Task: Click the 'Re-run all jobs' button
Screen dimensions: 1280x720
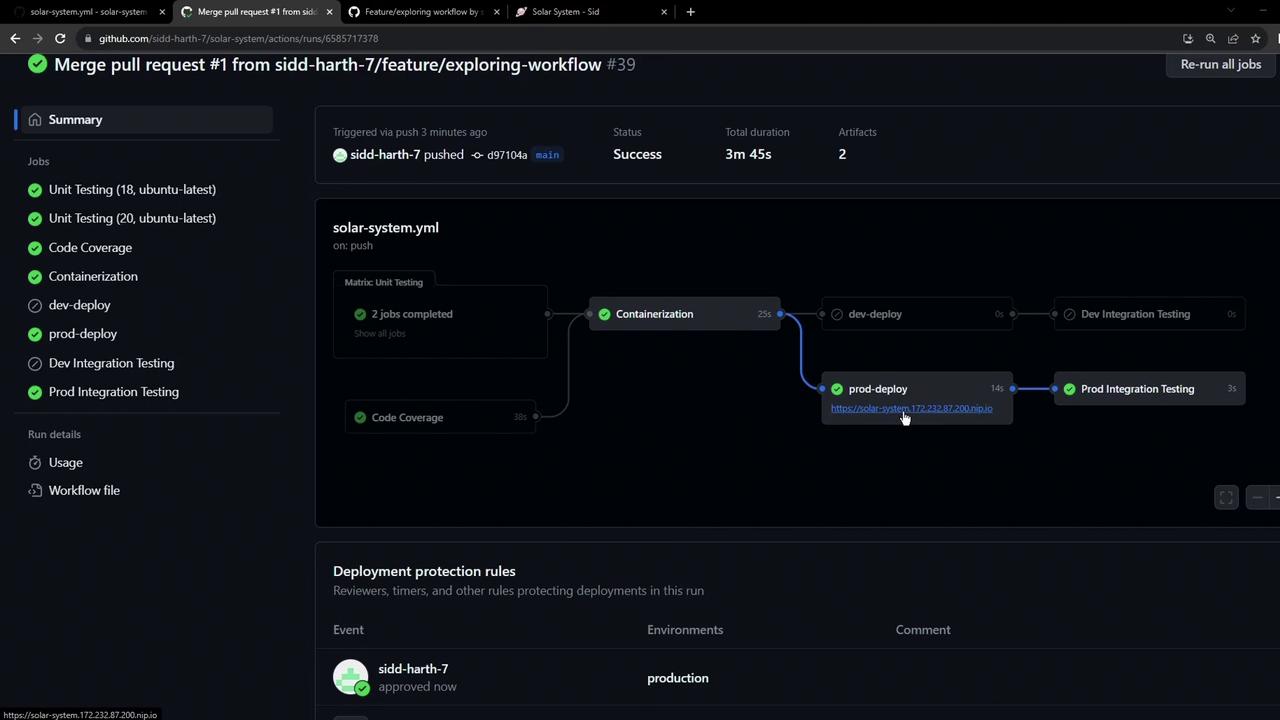Action: (x=1220, y=64)
